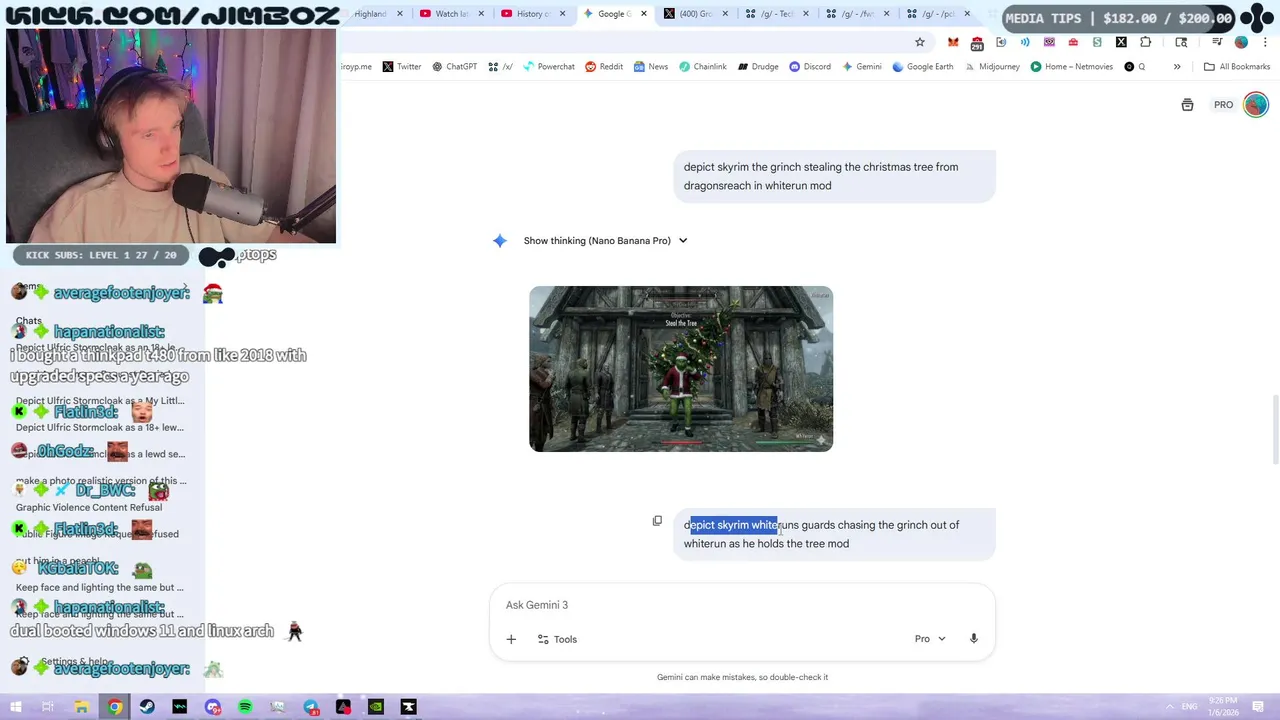Bookmark this page with the star icon
This screenshot has width=1280, height=720.
coord(920,42)
